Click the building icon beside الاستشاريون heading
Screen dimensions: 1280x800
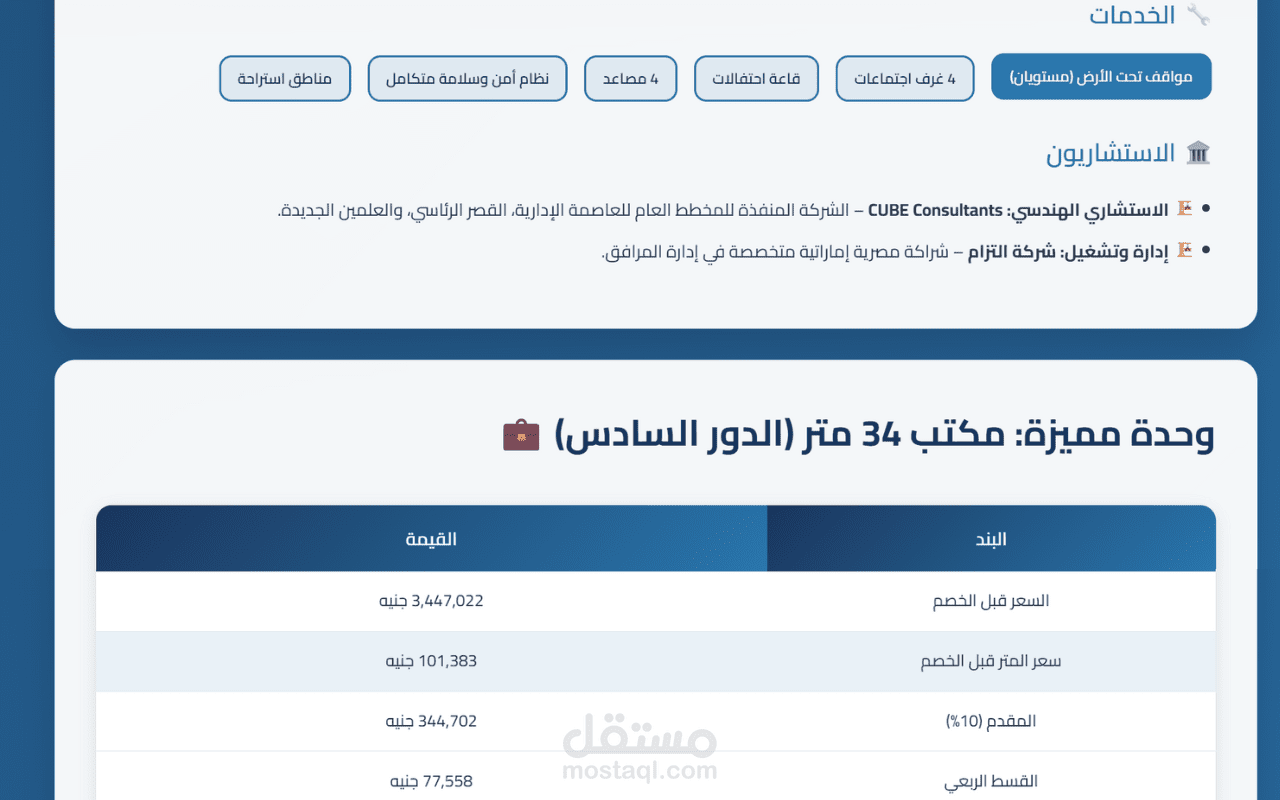1198,153
